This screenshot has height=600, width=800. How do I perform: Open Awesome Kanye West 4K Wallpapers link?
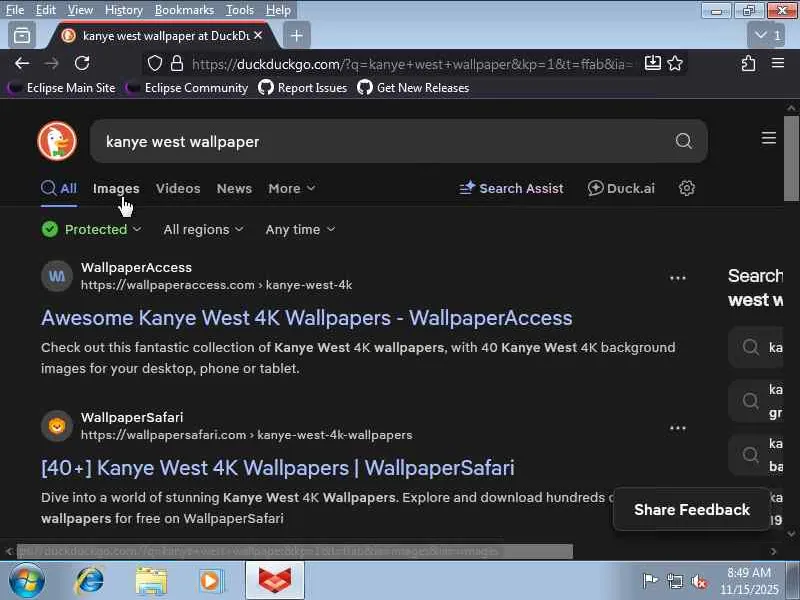[x=307, y=318]
